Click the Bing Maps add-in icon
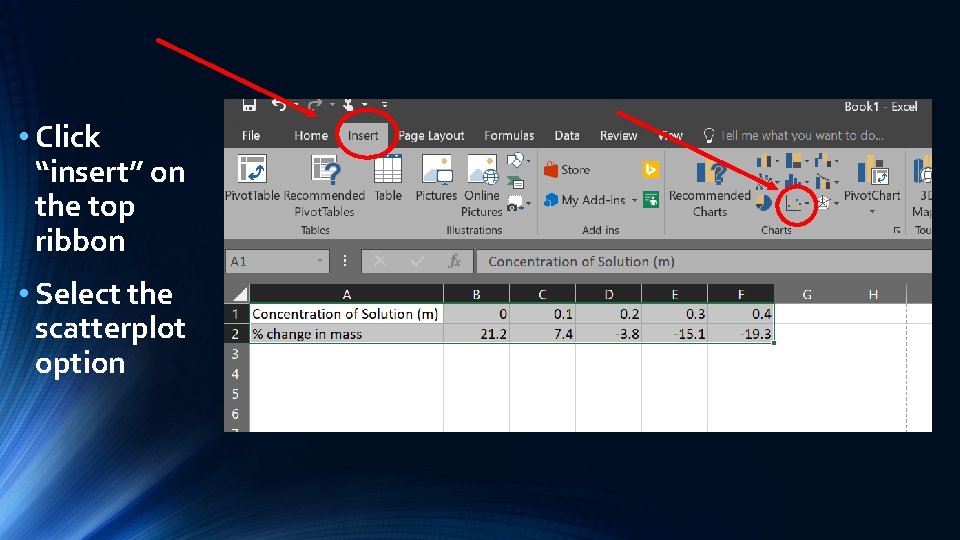 [650, 170]
